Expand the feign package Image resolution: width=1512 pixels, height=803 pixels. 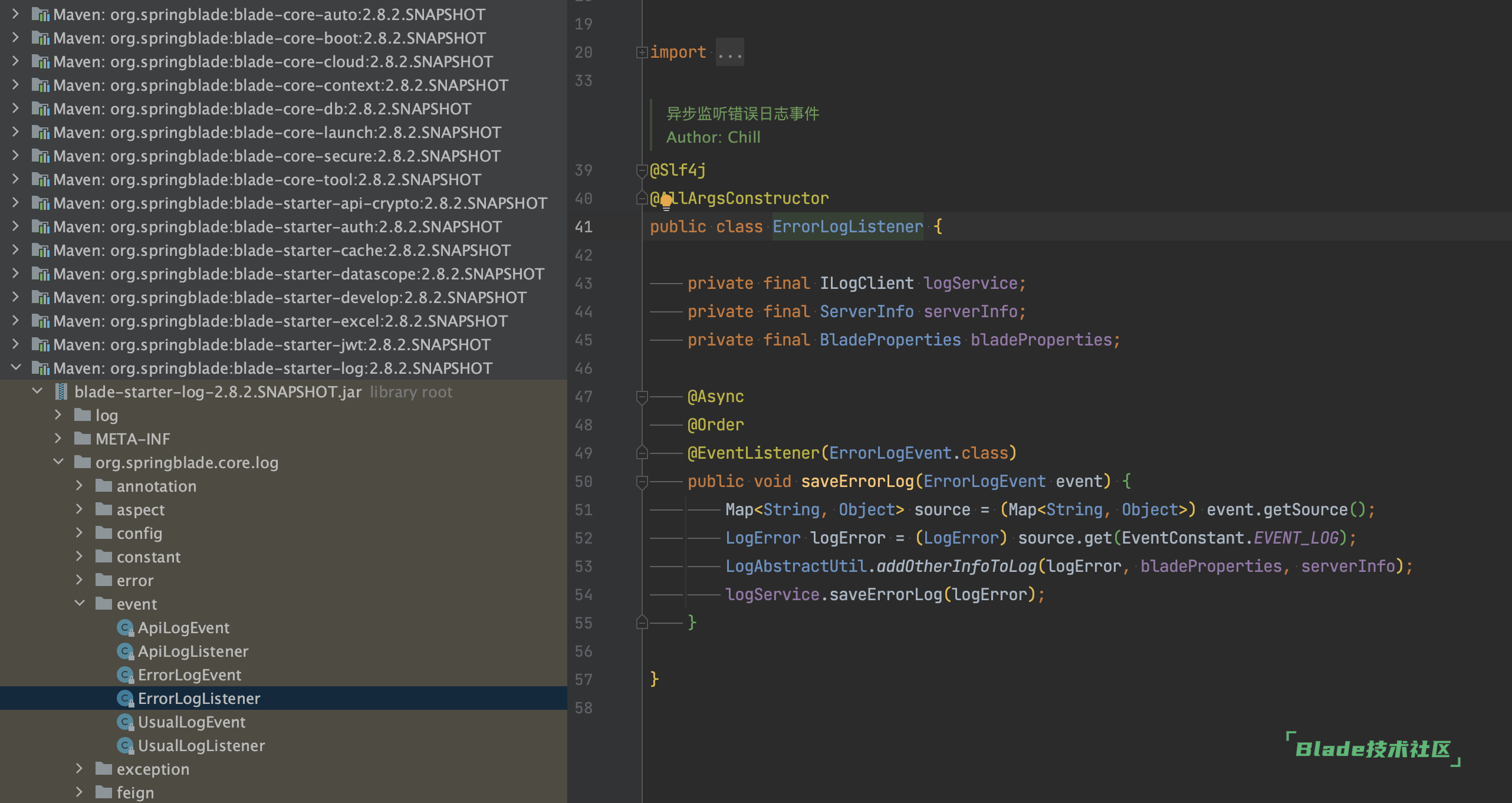pyautogui.click(x=80, y=792)
